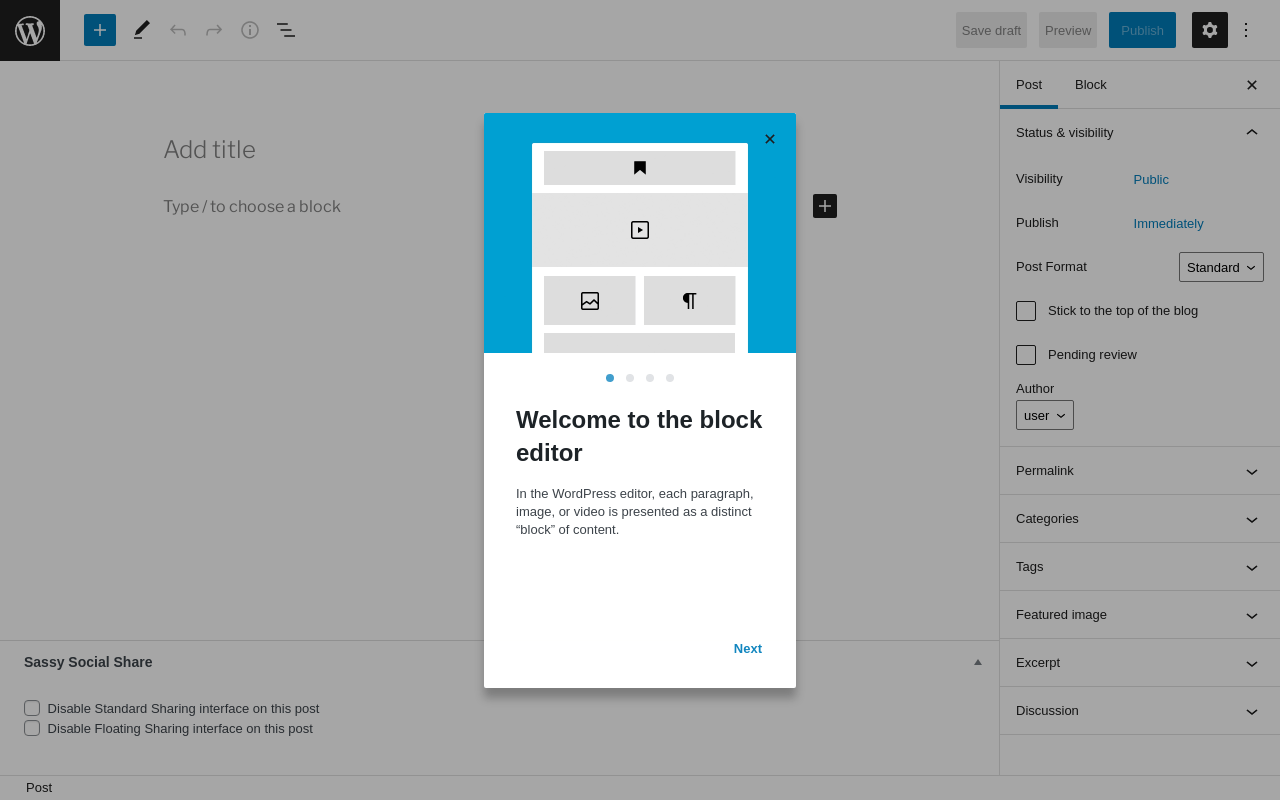Go to the first guide page dot
The width and height of the screenshot is (1280, 800).
click(610, 378)
